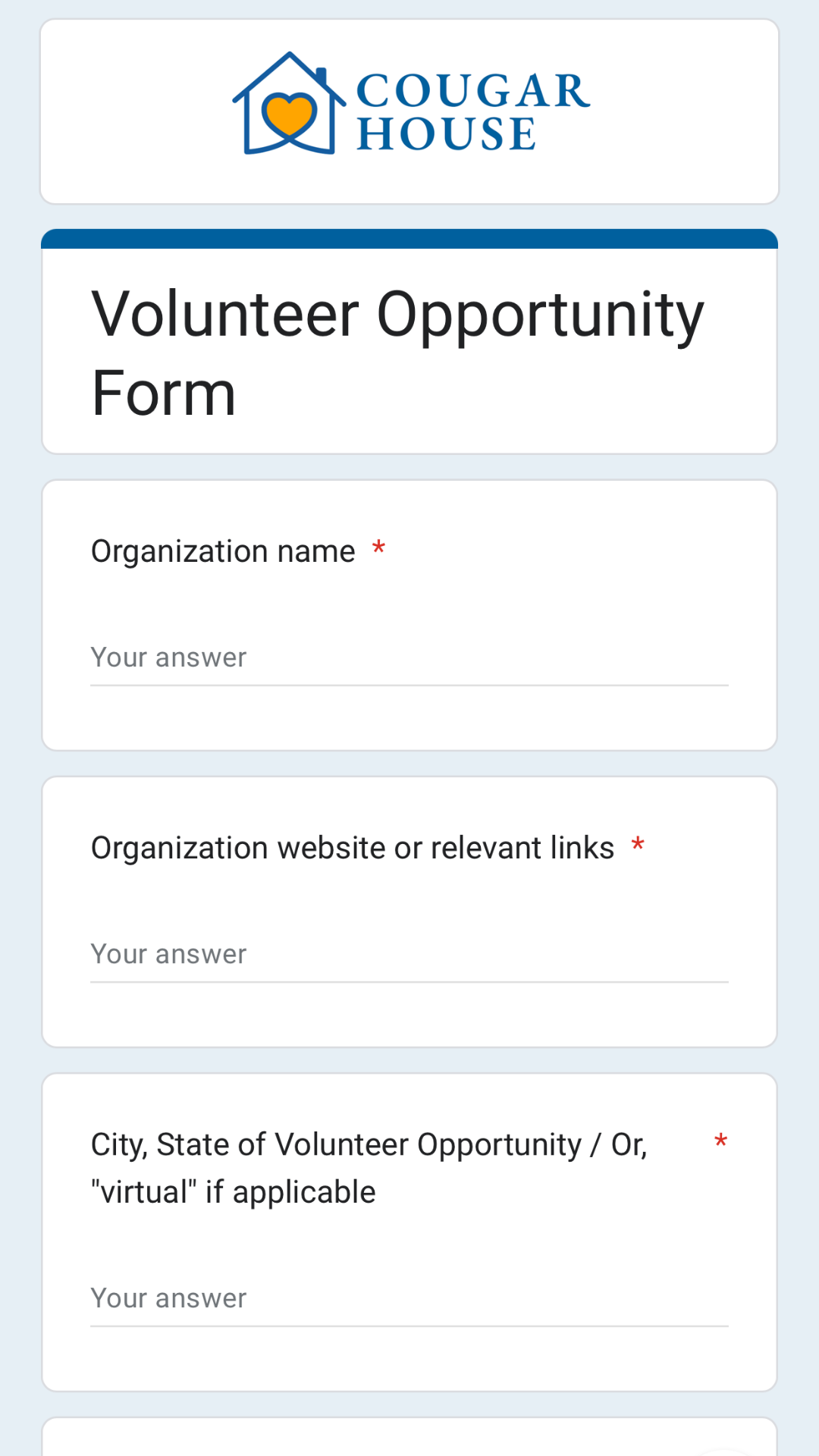Image resolution: width=819 pixels, height=1456 pixels.
Task: Focus the Organization name answer field
Action: pyautogui.click(x=409, y=658)
